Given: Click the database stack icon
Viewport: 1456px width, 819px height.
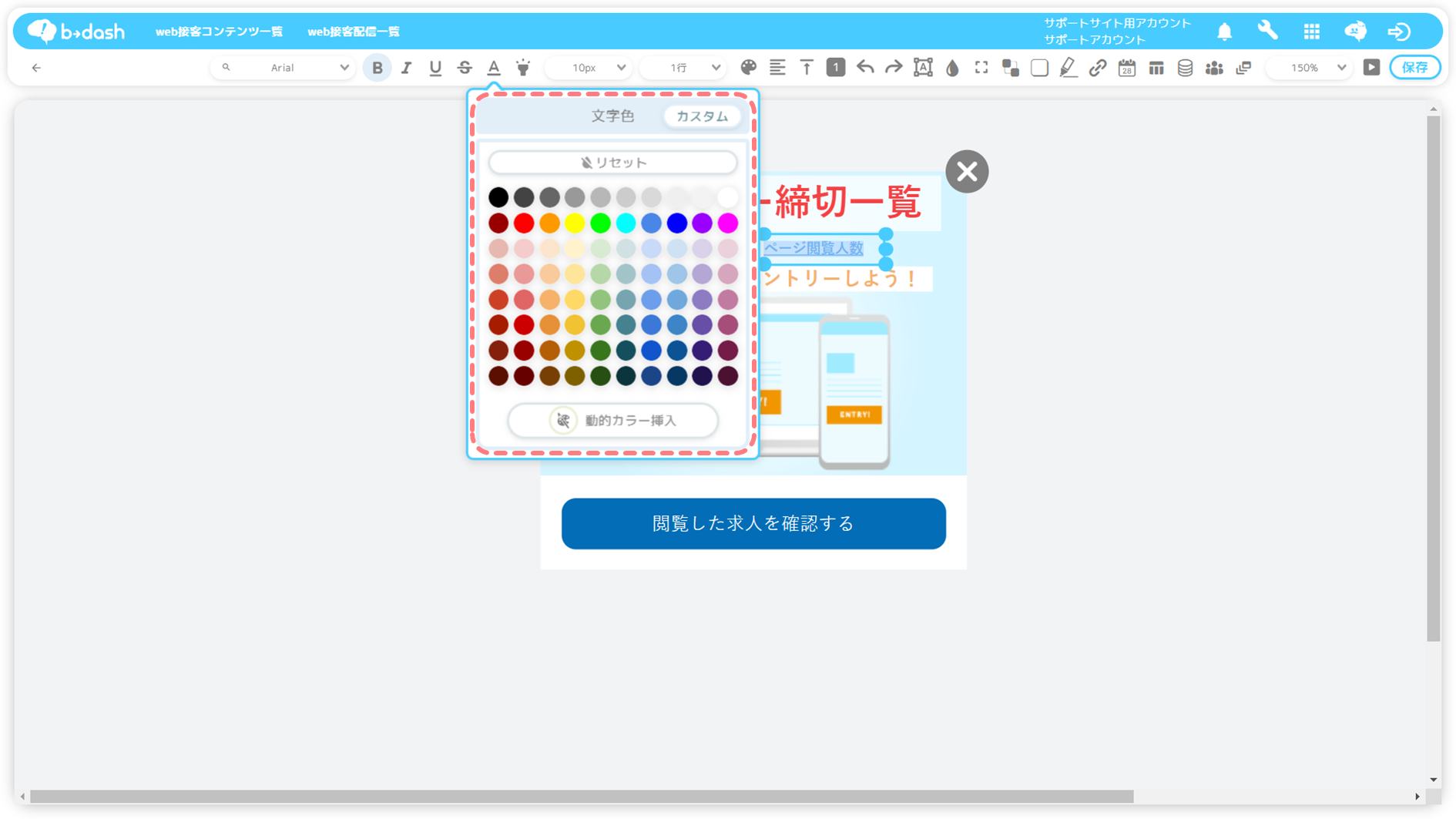Looking at the screenshot, I should 1185,68.
